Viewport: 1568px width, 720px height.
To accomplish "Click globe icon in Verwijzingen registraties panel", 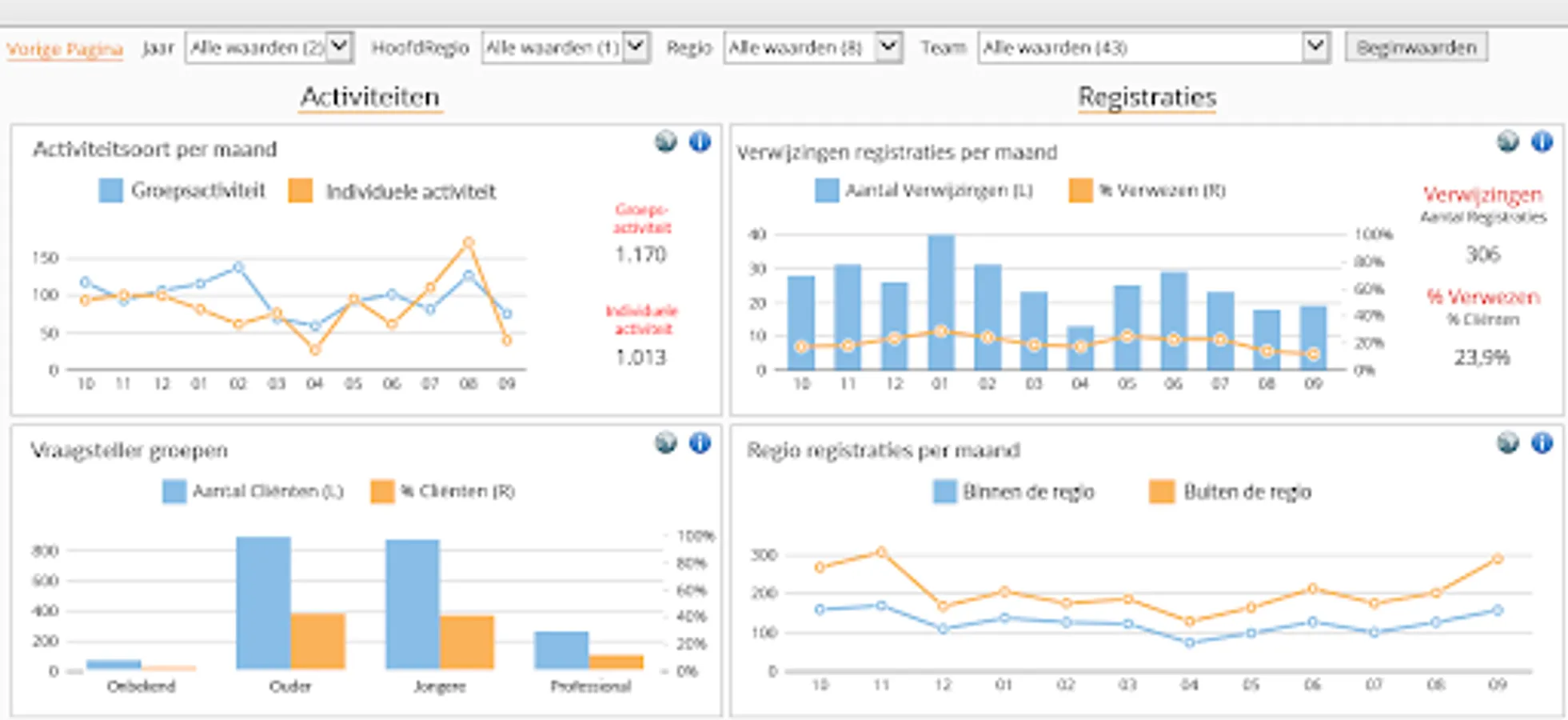I will (x=1507, y=142).
